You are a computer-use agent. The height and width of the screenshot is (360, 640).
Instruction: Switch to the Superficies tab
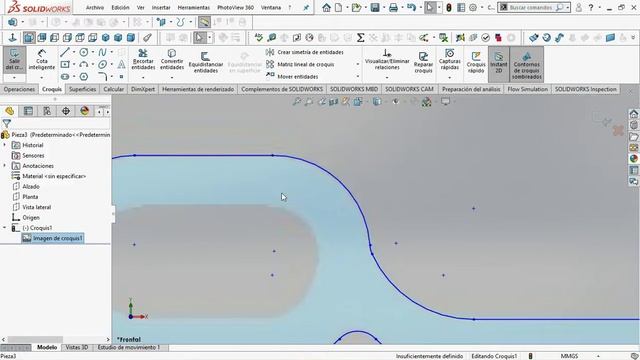[82, 89]
